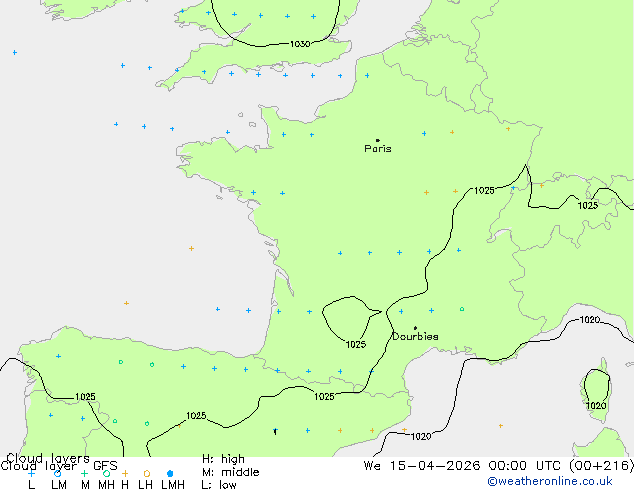Click the filled blue LMH legend symbol
The height and width of the screenshot is (490, 634).
coord(170,473)
